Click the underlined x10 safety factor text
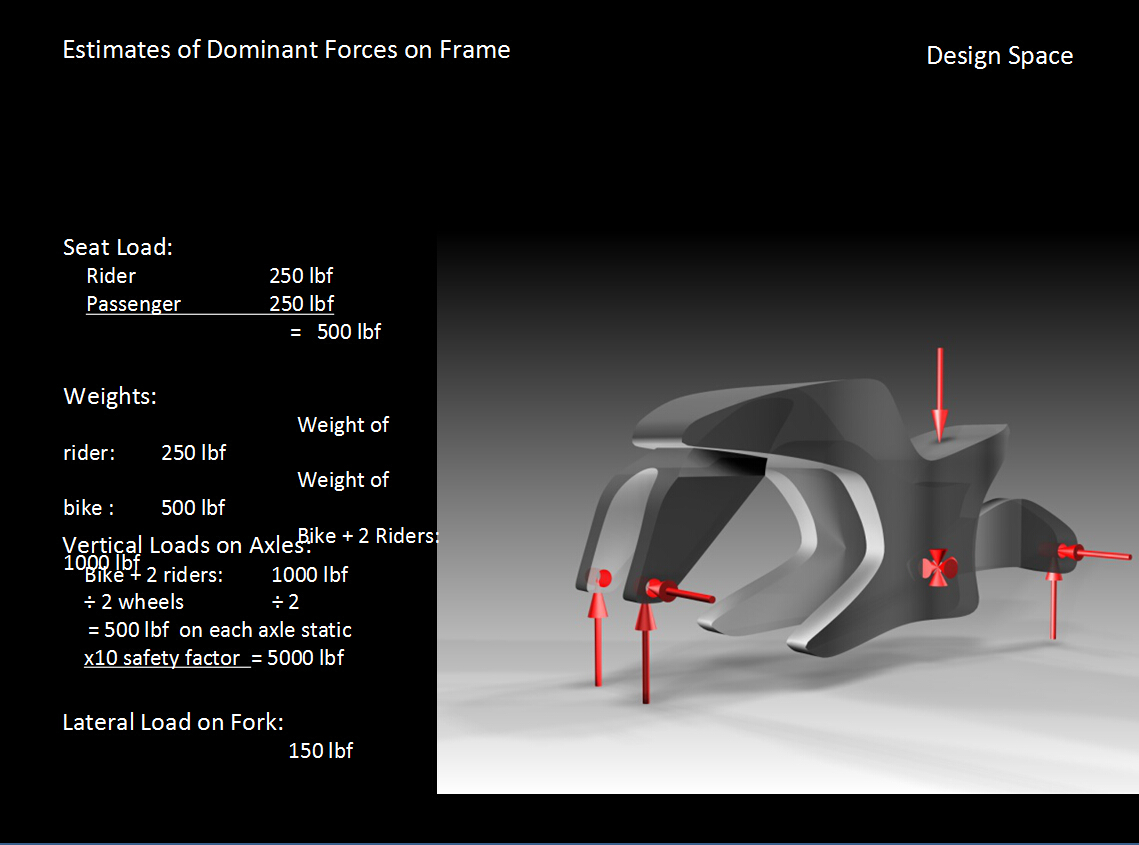Screen dimensions: 1139x845 tap(162, 658)
